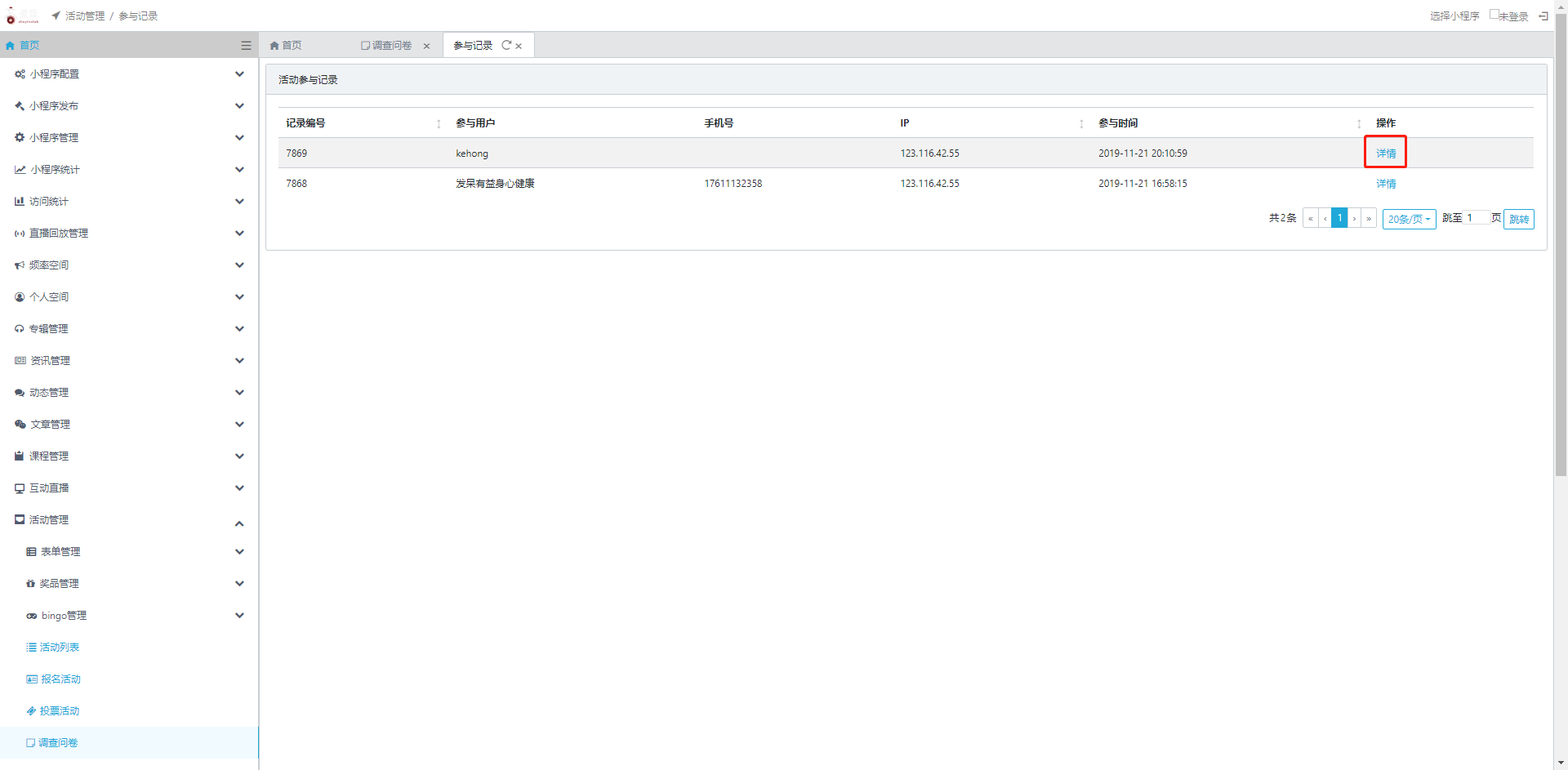
Task: Open the 20条/页 page size dropdown
Action: point(1409,219)
